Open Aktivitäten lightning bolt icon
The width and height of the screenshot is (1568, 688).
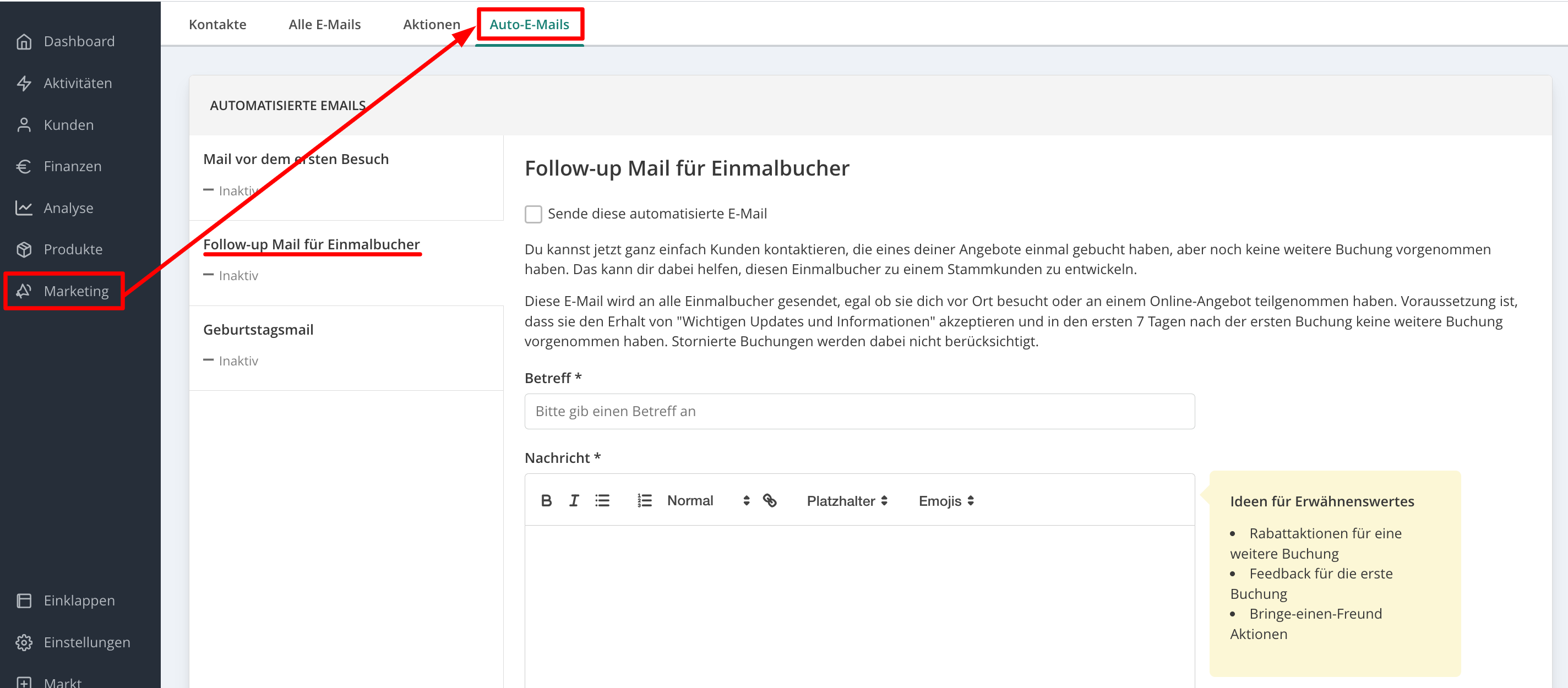(x=24, y=83)
